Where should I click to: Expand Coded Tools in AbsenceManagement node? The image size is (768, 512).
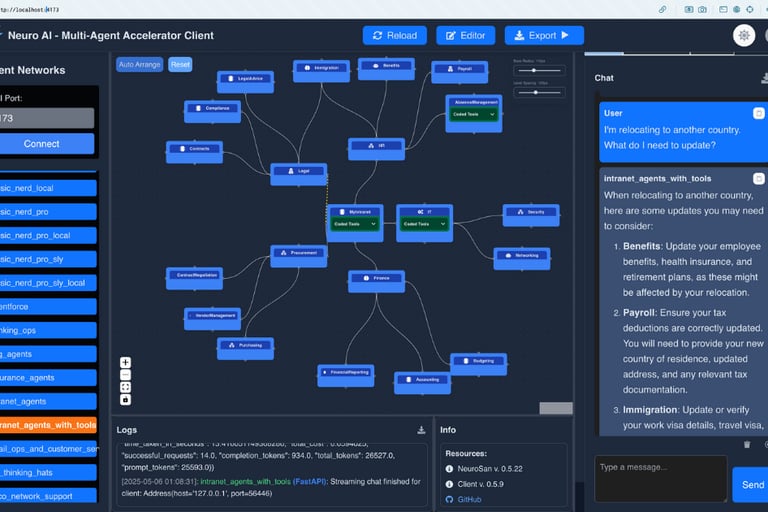pyautogui.click(x=474, y=114)
